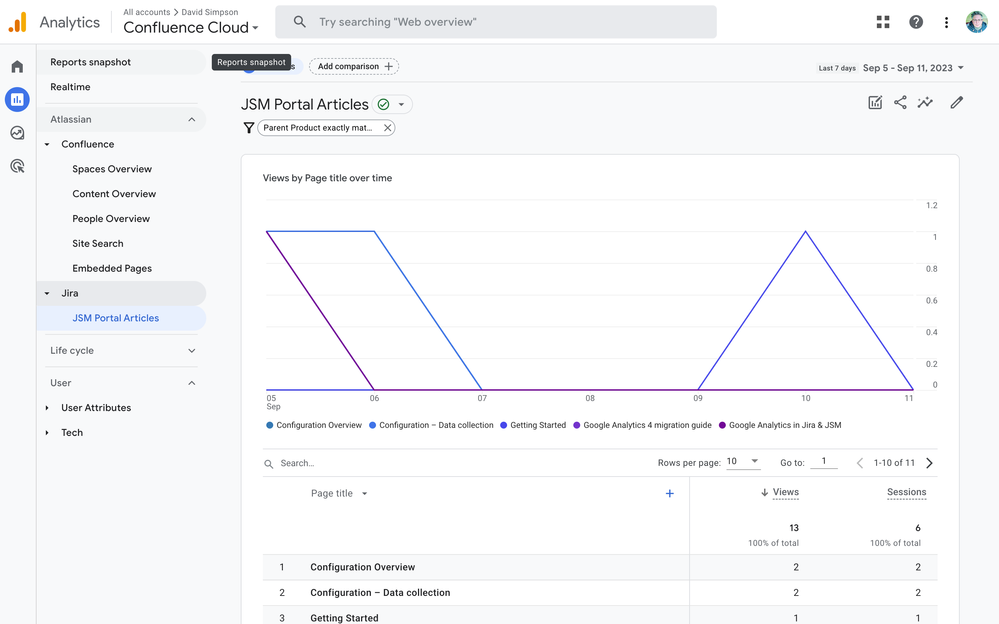
Task: Click the user profile avatar
Action: tap(976, 22)
